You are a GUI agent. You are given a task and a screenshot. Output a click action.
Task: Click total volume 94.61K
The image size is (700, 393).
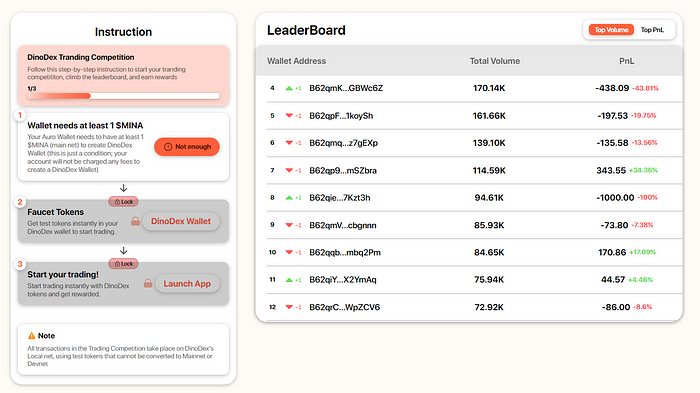click(x=489, y=198)
